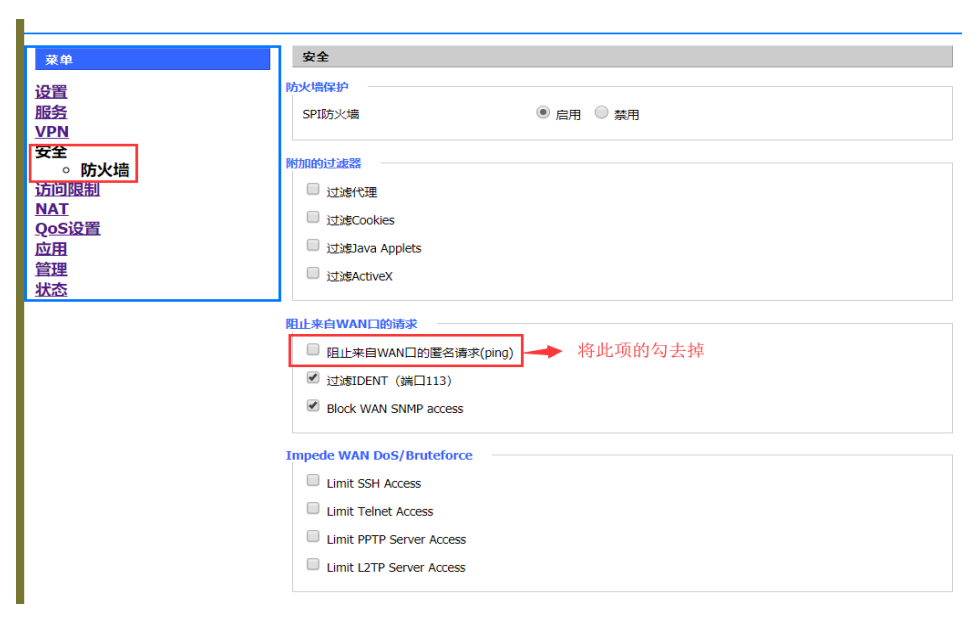The height and width of the screenshot is (627, 980).
Task: Toggle 阻止来自WAN口的匿名请求(ping) checkbox
Action: coord(313,349)
